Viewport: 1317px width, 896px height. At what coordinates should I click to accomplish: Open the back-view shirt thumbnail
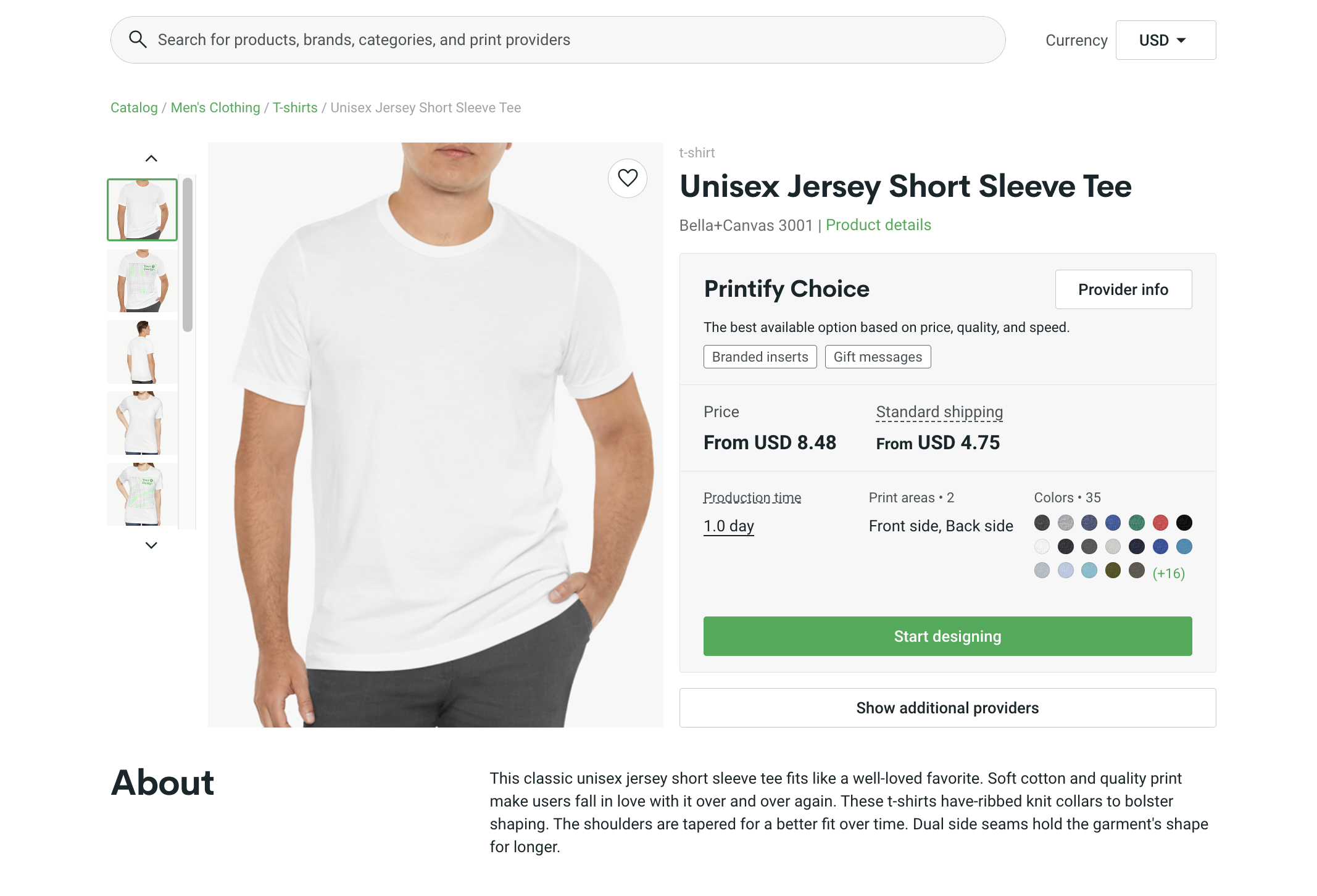point(141,351)
